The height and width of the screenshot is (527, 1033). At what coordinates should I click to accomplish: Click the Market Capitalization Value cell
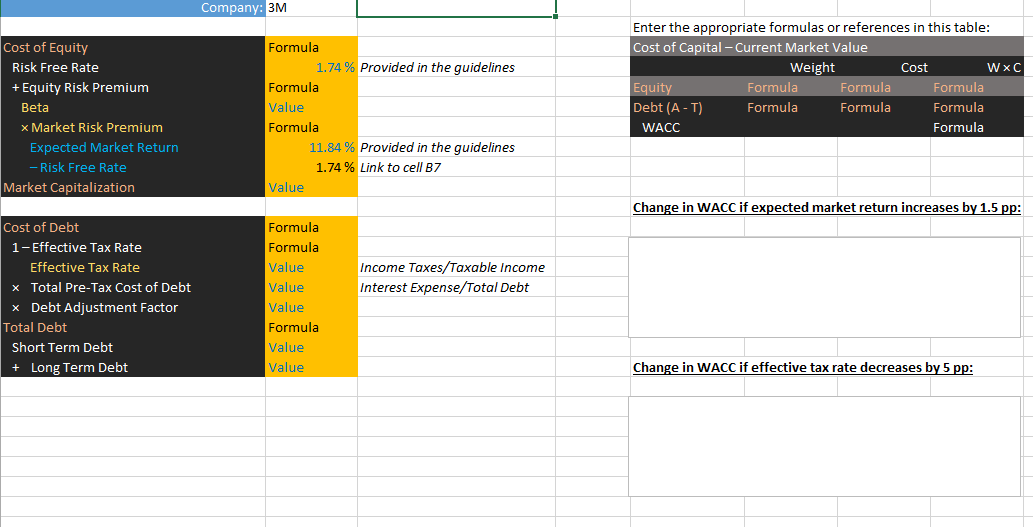(x=311, y=187)
